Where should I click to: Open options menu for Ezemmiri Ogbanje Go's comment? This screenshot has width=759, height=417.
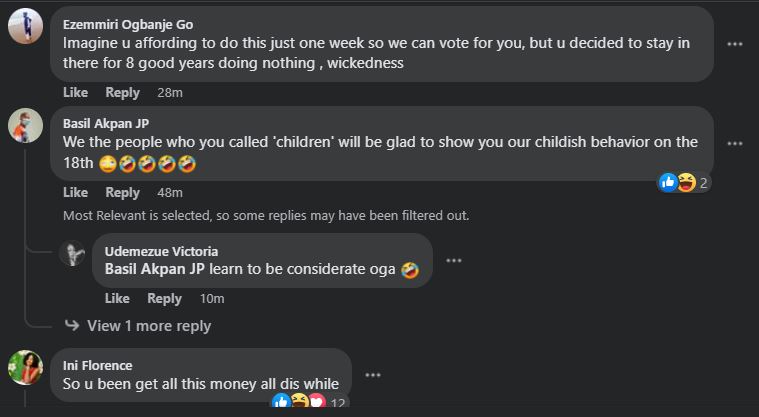click(x=735, y=44)
